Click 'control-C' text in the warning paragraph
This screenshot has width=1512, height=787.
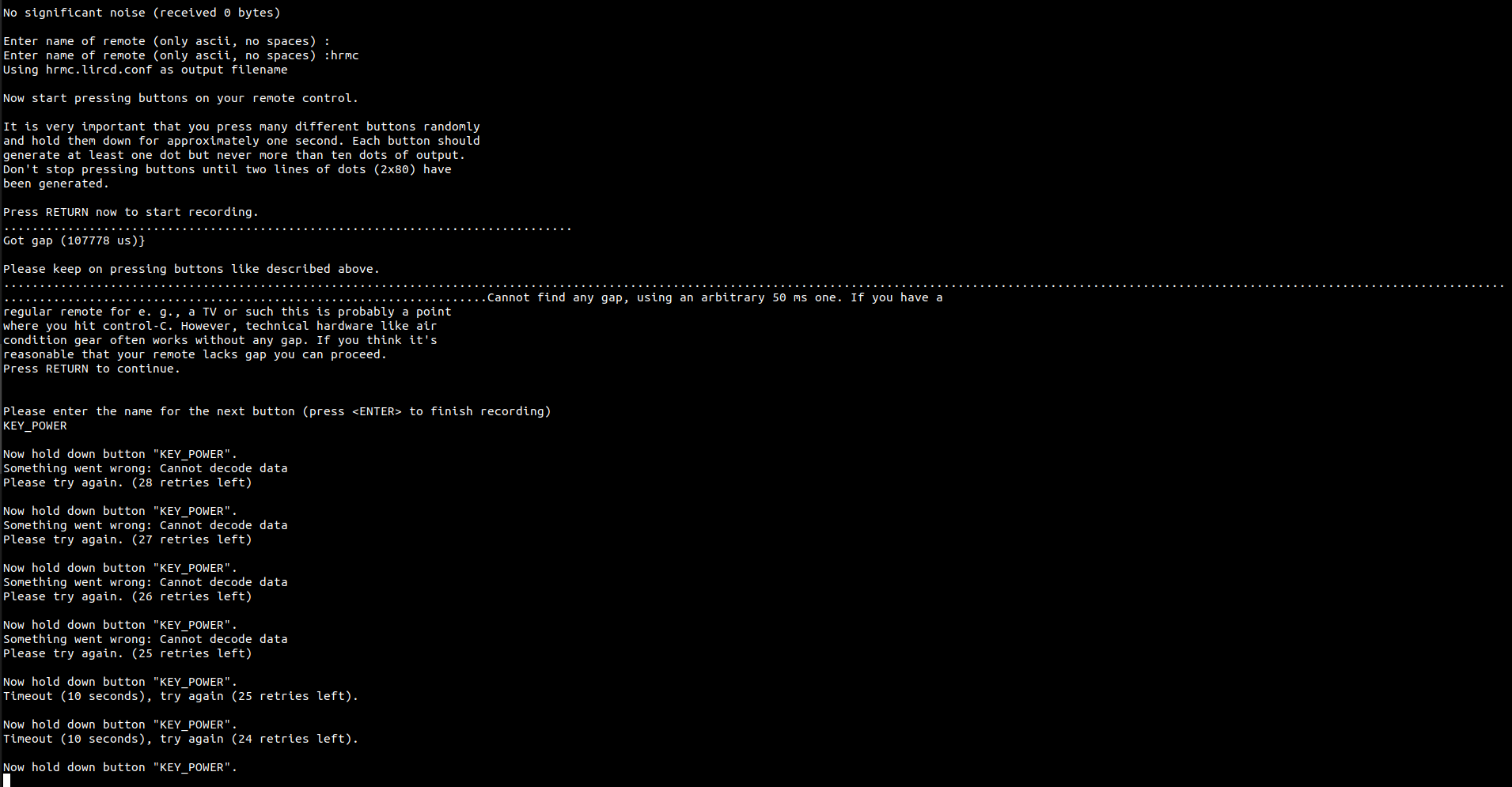(138, 326)
